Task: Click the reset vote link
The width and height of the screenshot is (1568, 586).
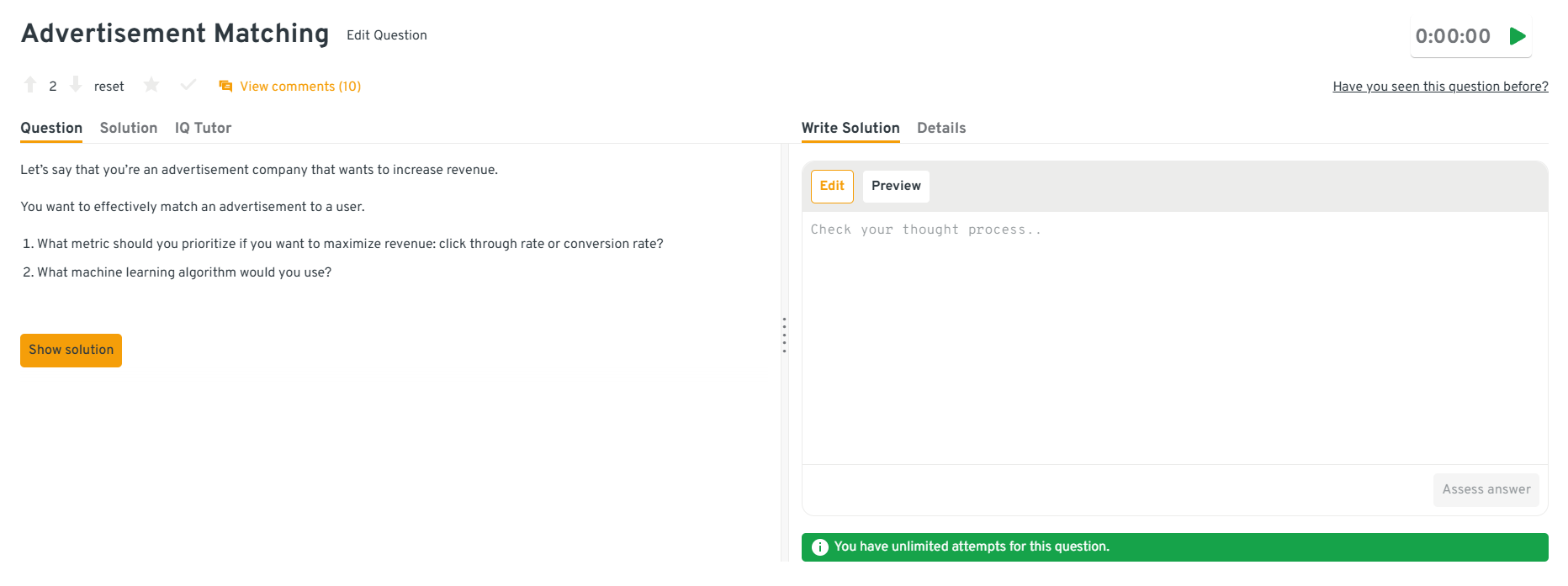Action: [109, 87]
